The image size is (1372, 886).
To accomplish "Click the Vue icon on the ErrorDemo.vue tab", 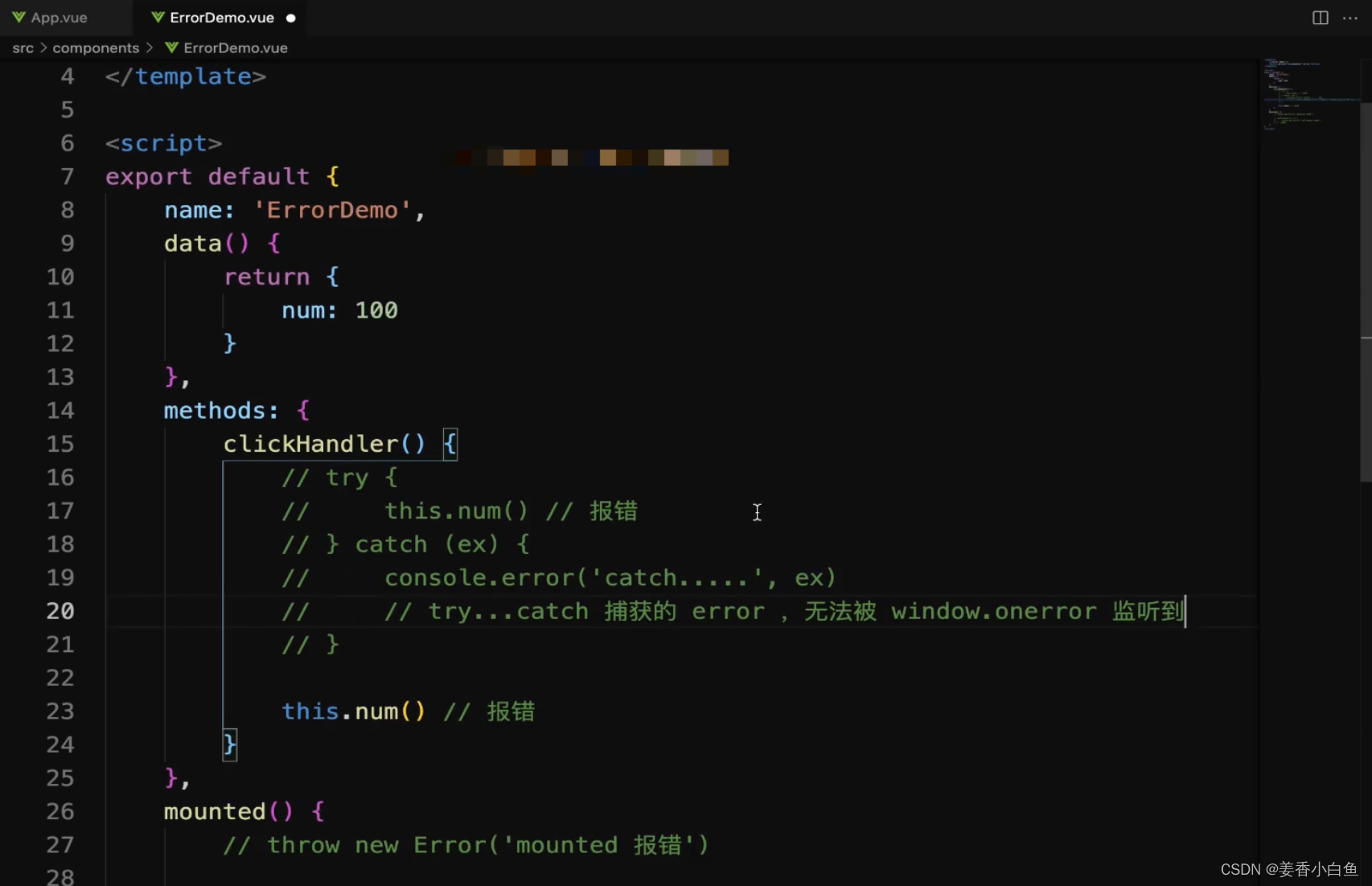I will [x=158, y=18].
